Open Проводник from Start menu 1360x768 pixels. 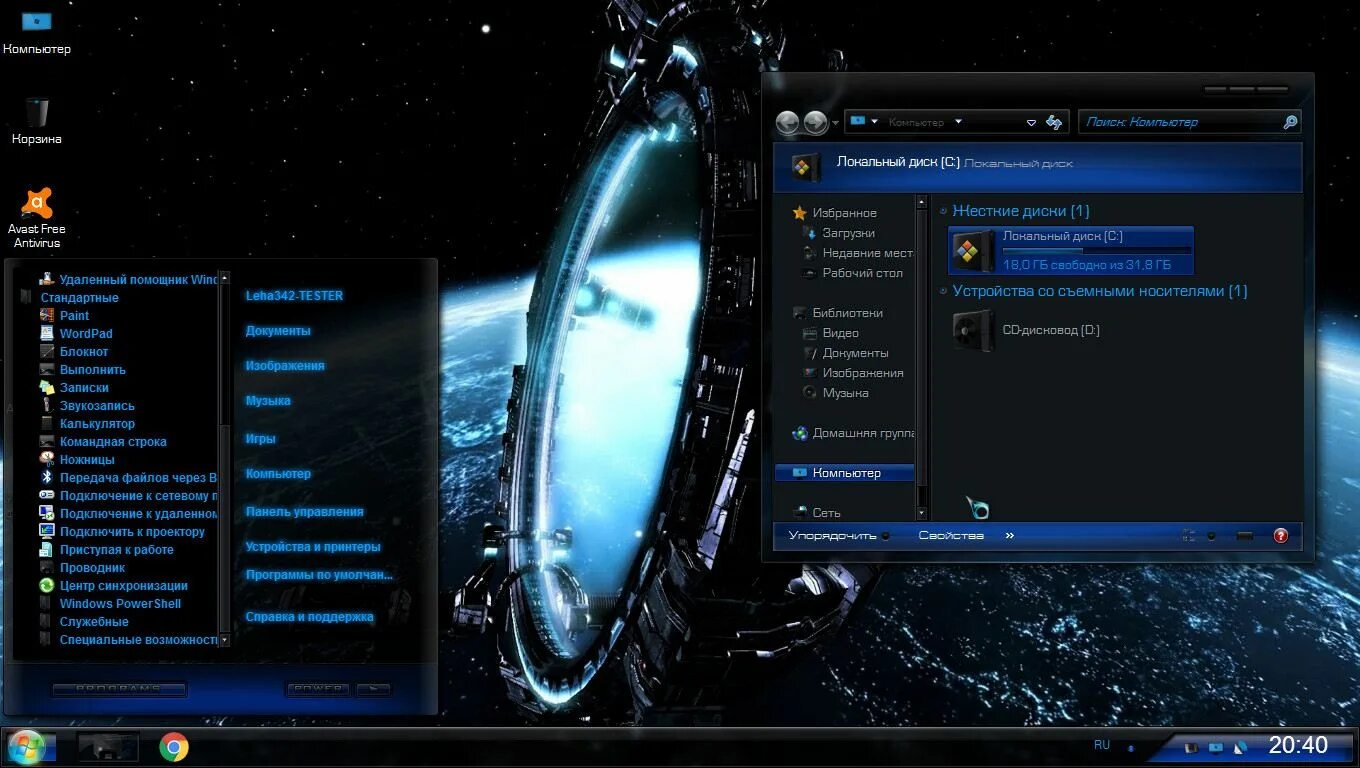[82, 568]
